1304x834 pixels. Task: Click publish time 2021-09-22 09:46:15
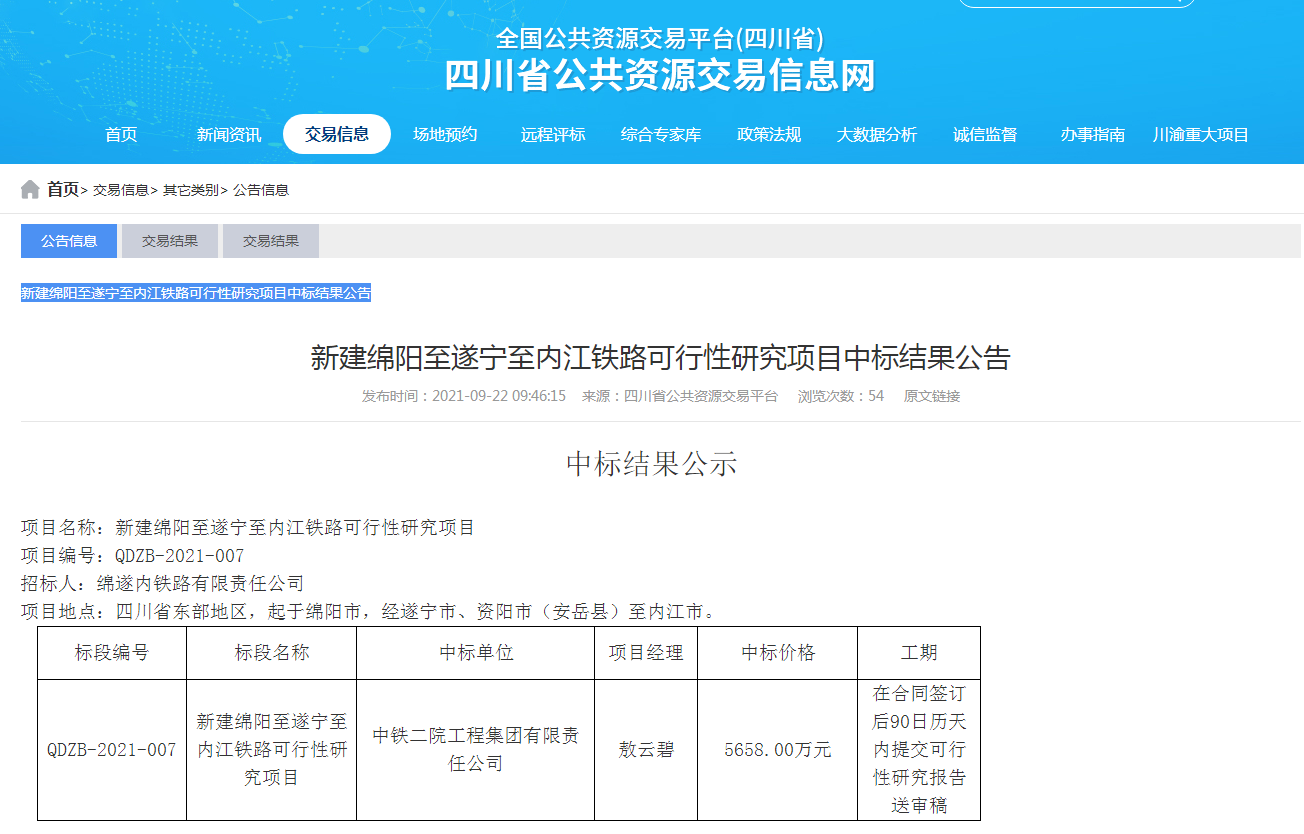499,396
